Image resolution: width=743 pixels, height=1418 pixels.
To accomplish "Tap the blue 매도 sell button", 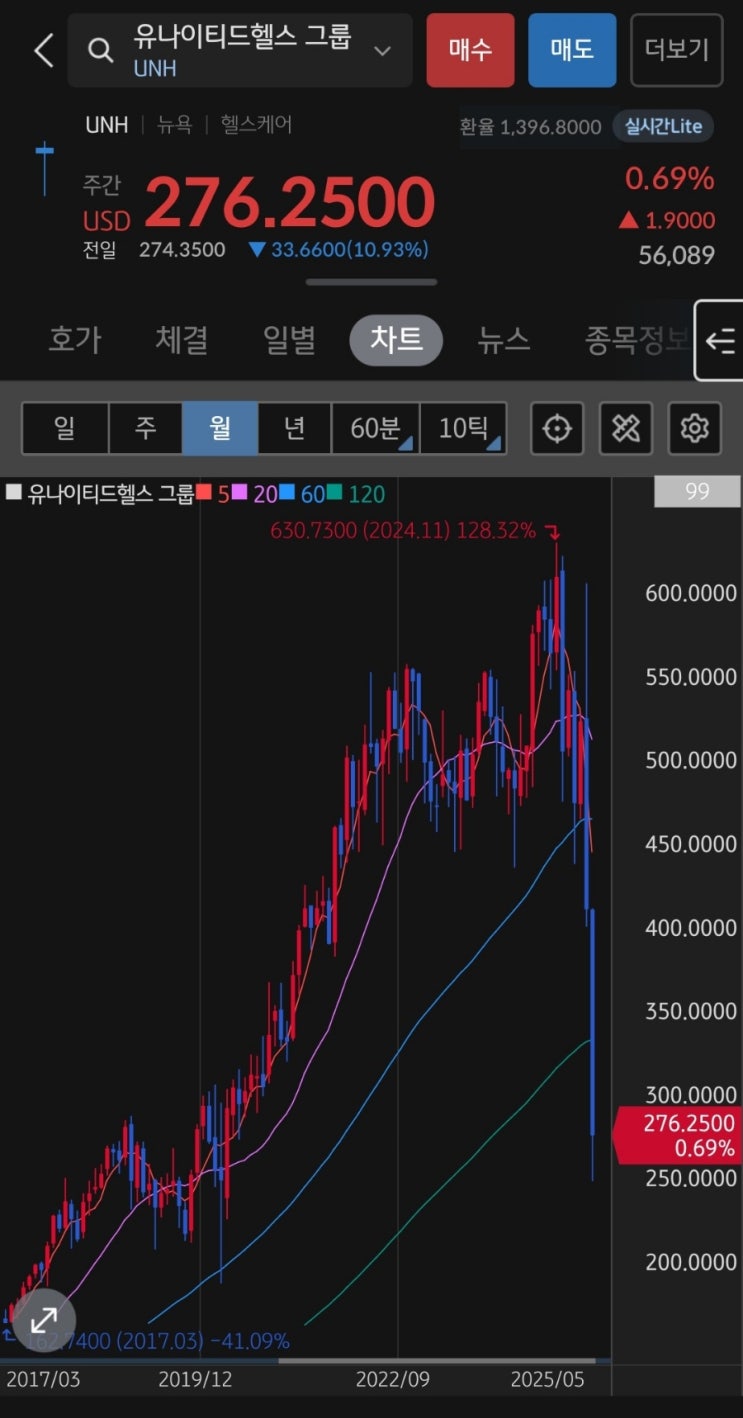I will 572,50.
